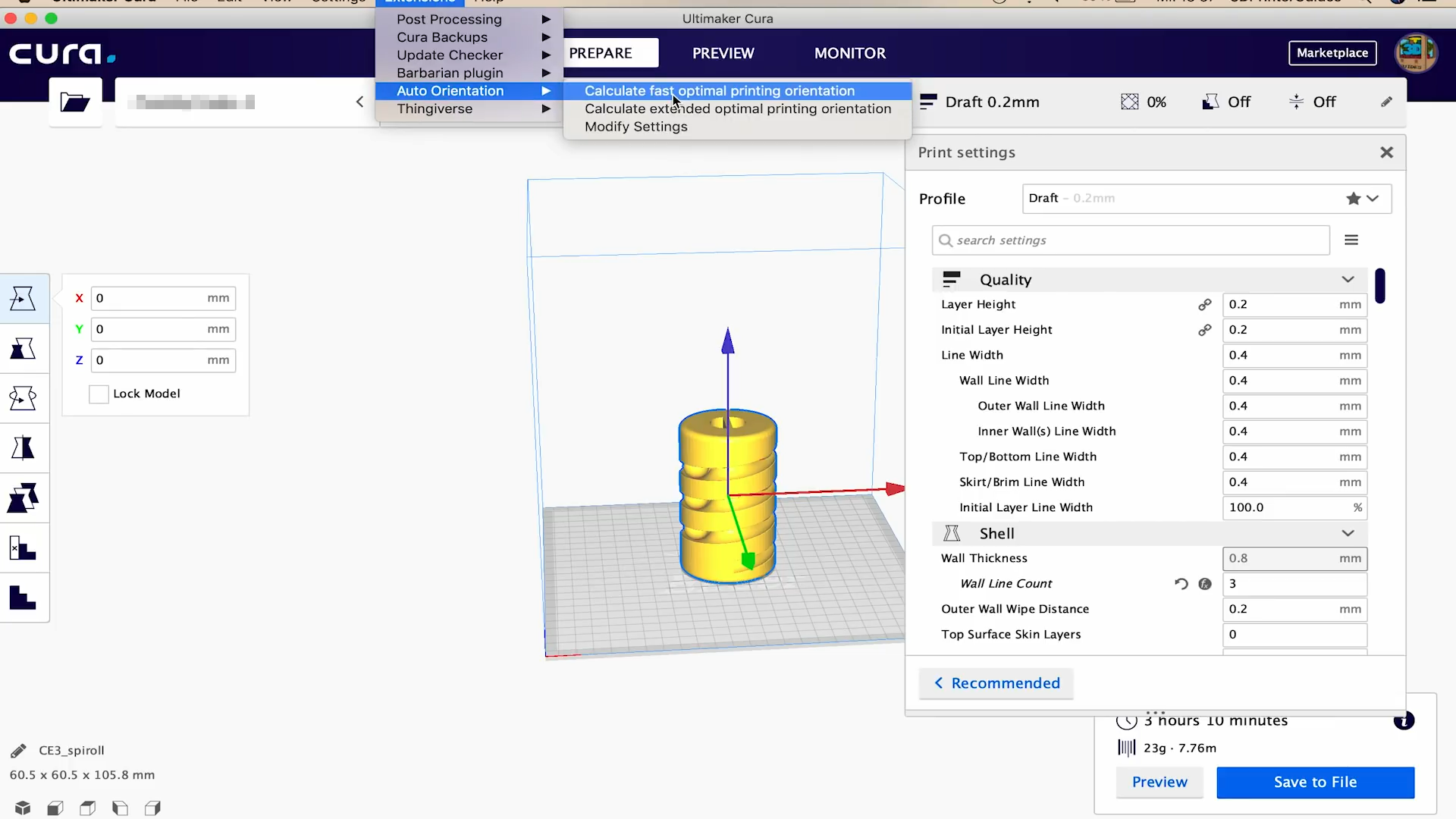Expand the Barbarian plugin submenu
Screen dimensions: 1456x819
click(470, 73)
